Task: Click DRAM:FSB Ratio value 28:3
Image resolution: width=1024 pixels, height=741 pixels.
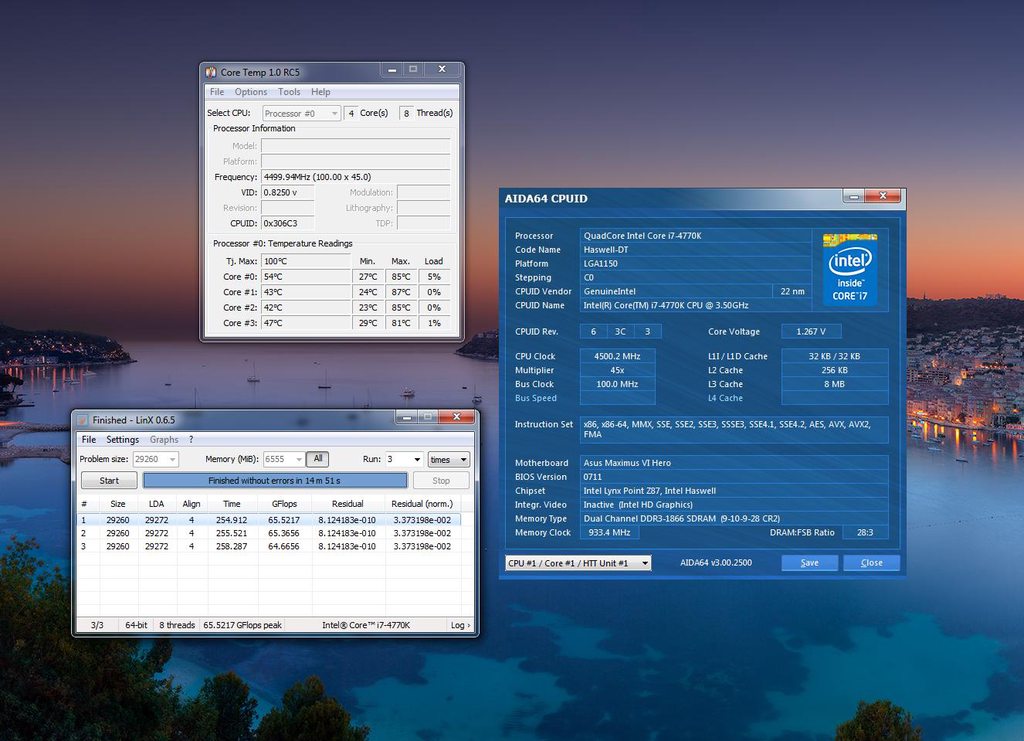Action: click(x=865, y=533)
